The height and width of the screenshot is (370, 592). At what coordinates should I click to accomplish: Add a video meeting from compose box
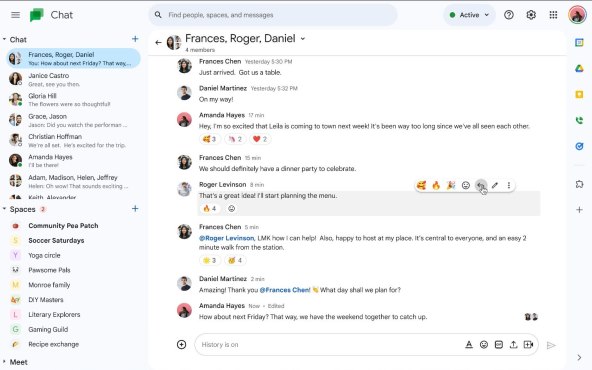tap(528, 345)
